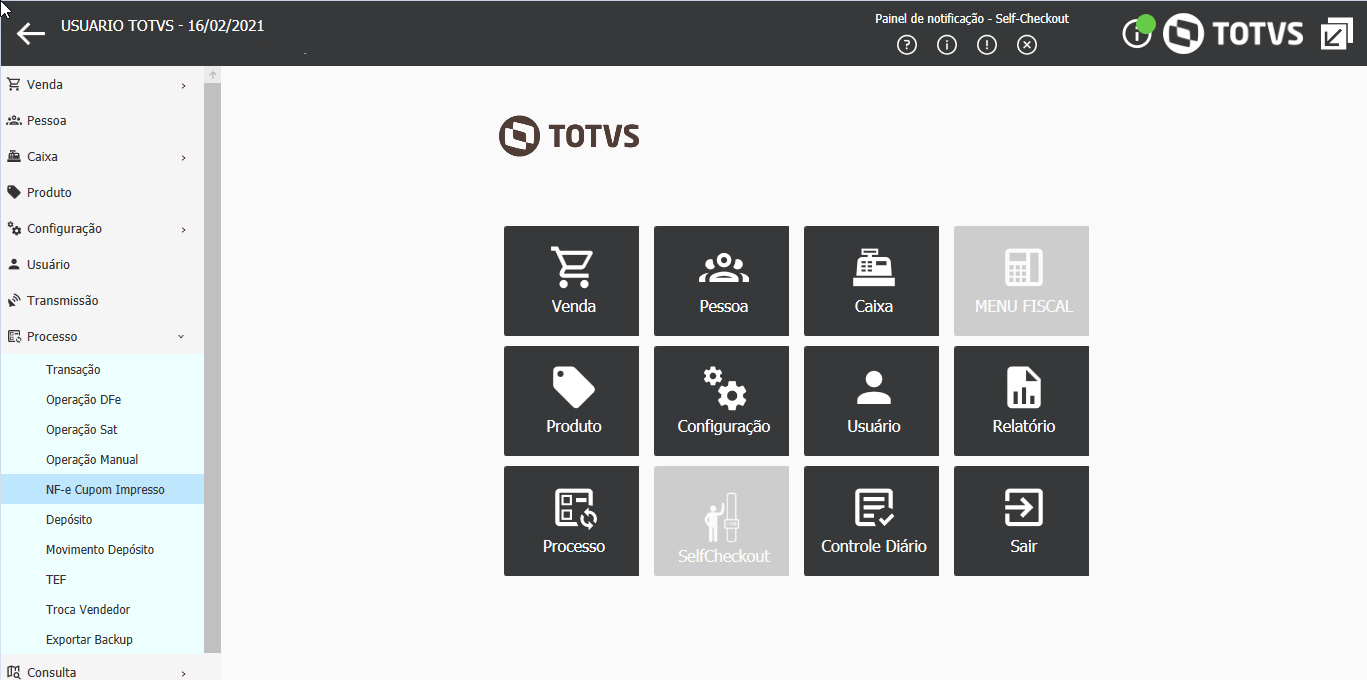
Task: Click the greyed MENU FISCAL tile
Action: pos(1021,281)
